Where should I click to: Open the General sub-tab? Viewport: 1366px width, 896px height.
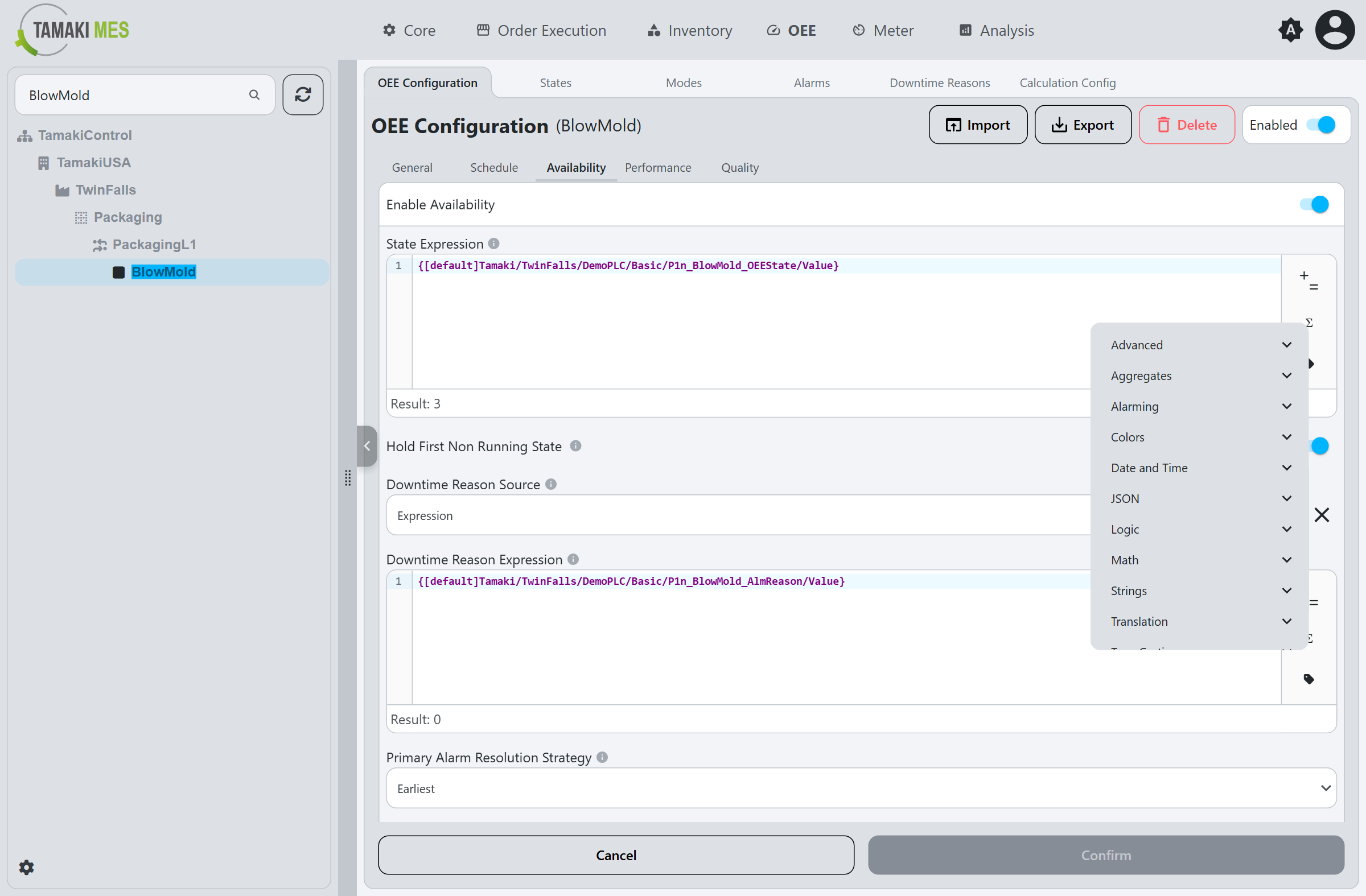412,167
